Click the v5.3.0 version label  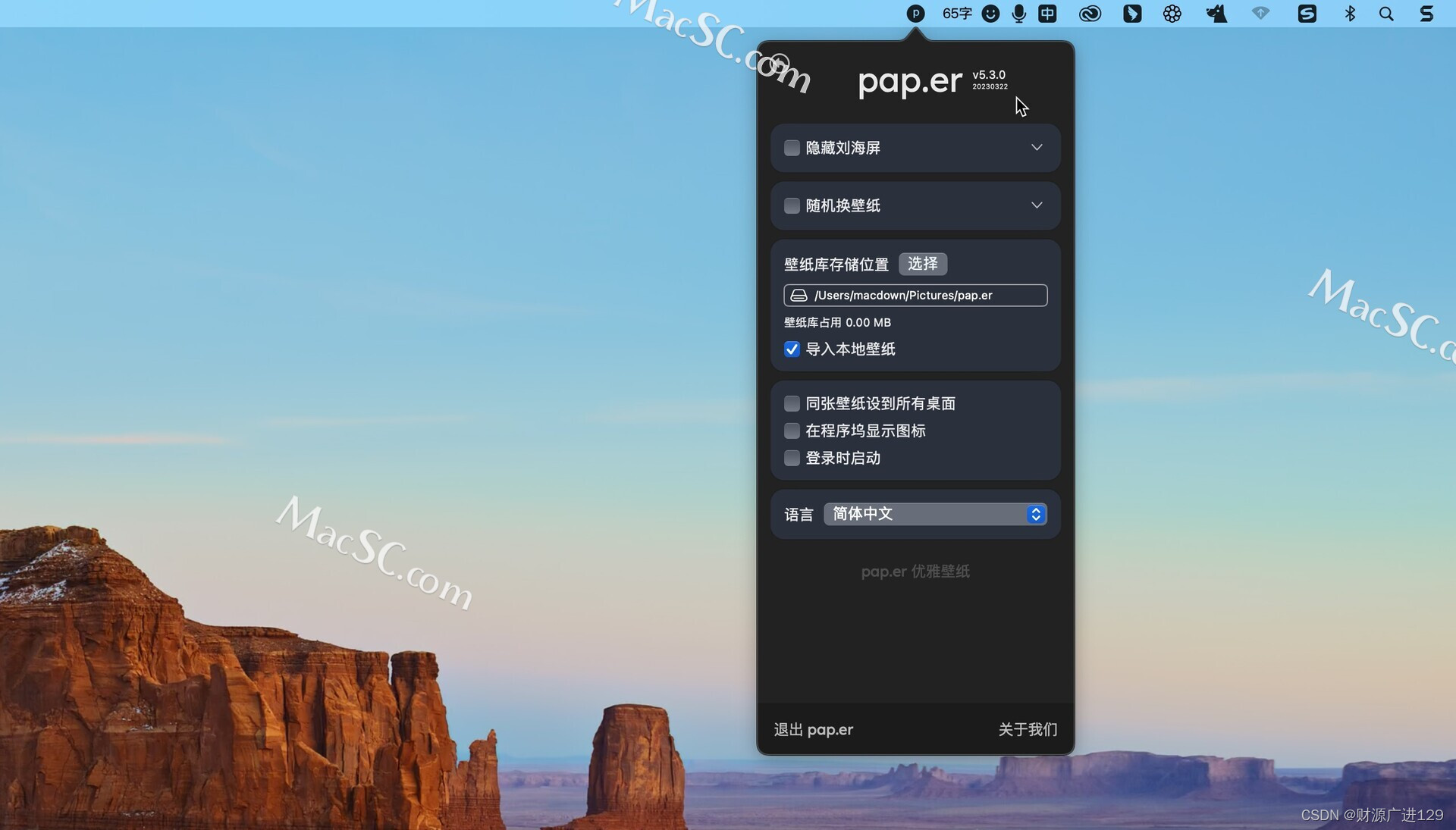point(990,75)
